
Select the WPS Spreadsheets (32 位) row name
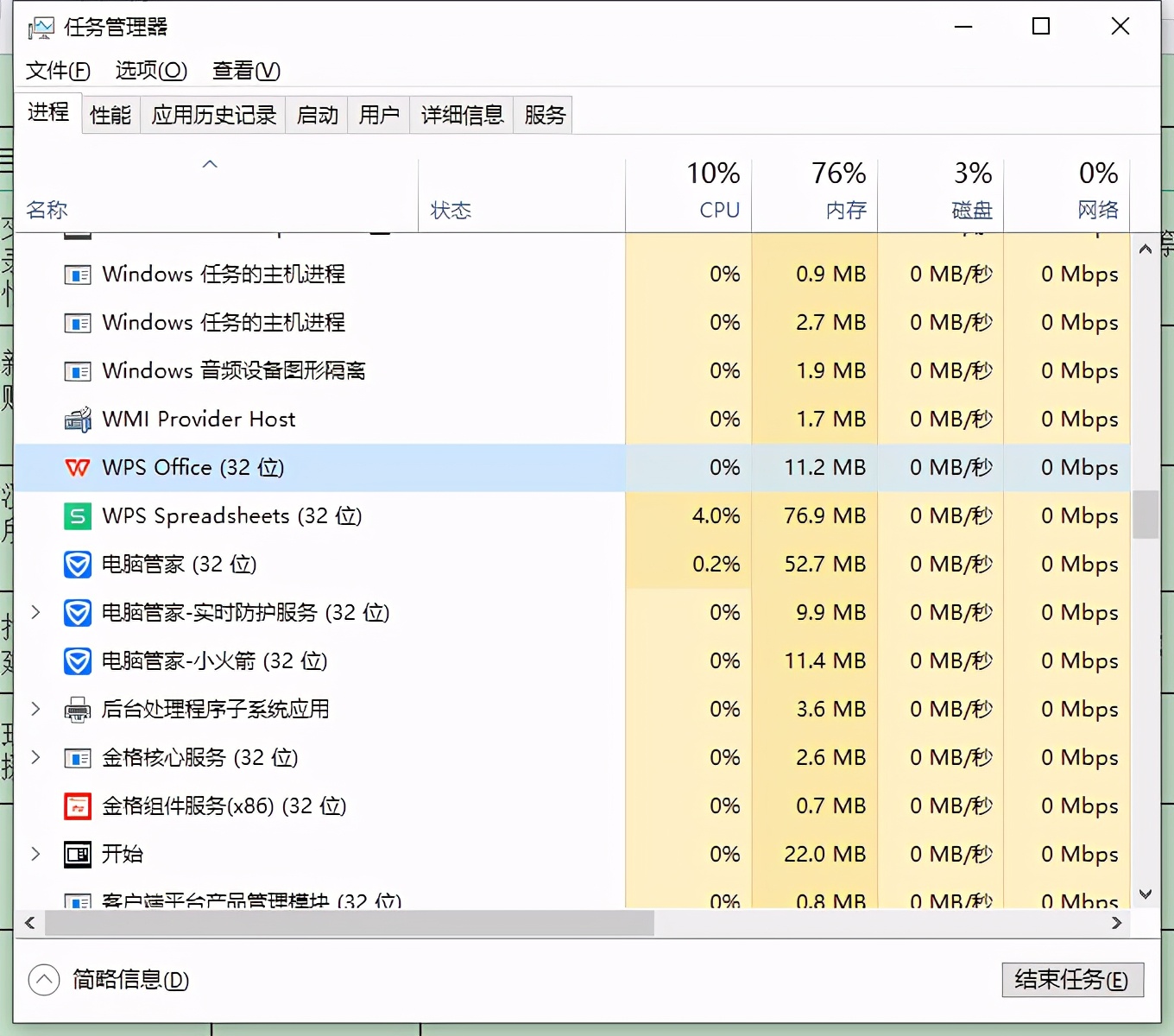click(x=232, y=516)
